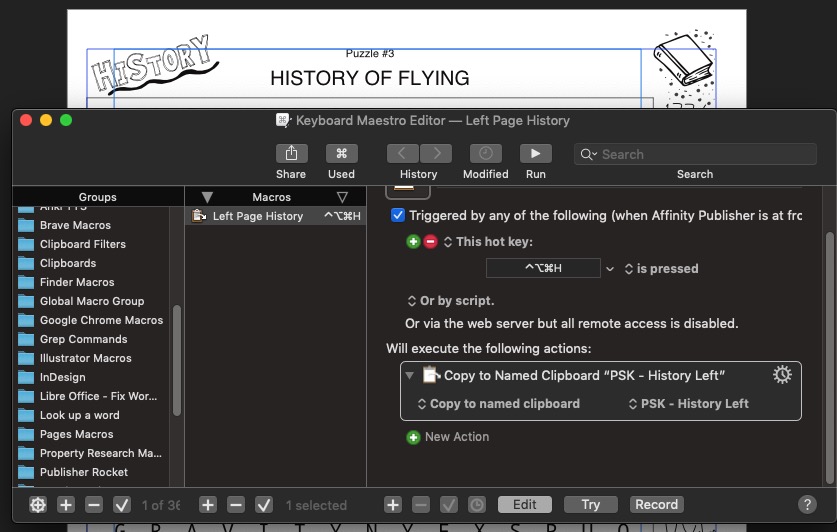Toggle the enable group checkmark under Groups list

pyautogui.click(x=122, y=505)
